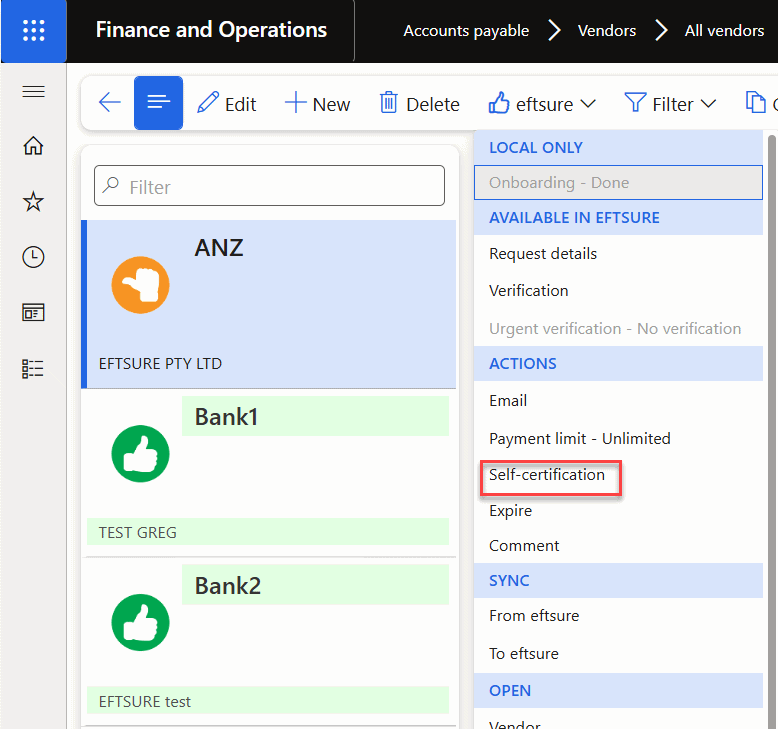
Task: Open the Filter dropdown in toolbar
Action: click(x=670, y=104)
